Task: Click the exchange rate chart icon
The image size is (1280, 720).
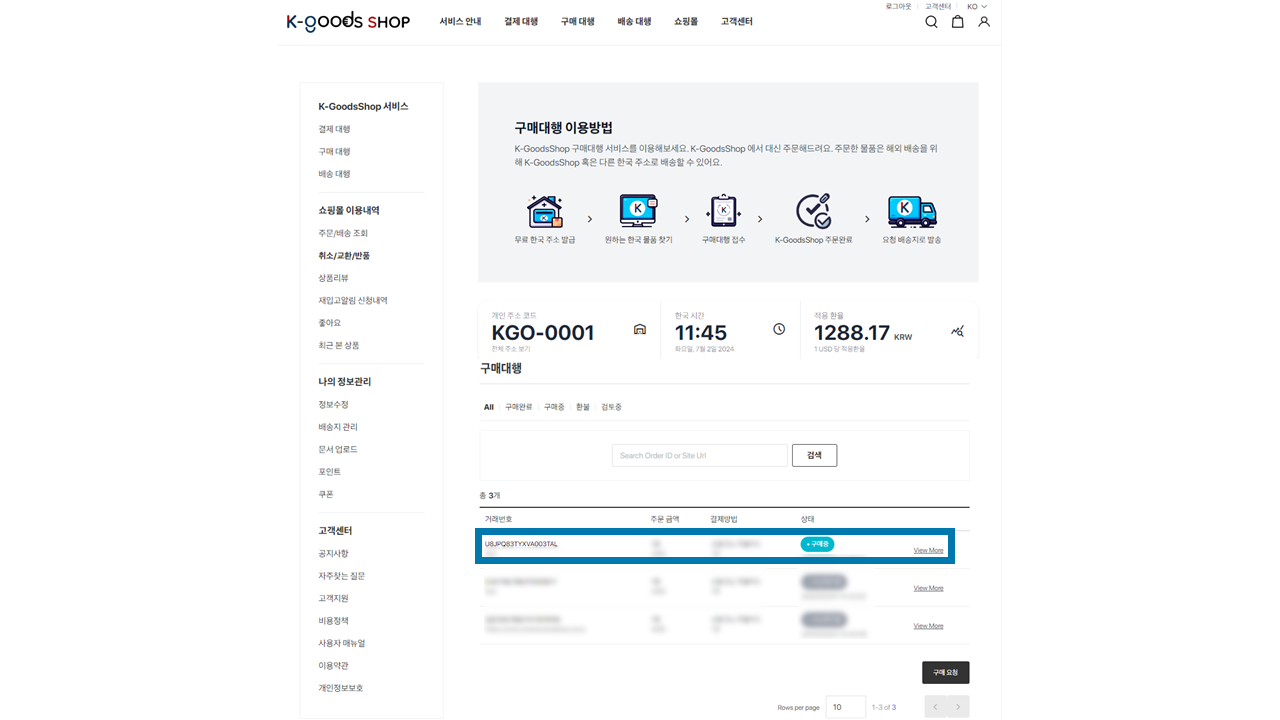Action: (957, 331)
